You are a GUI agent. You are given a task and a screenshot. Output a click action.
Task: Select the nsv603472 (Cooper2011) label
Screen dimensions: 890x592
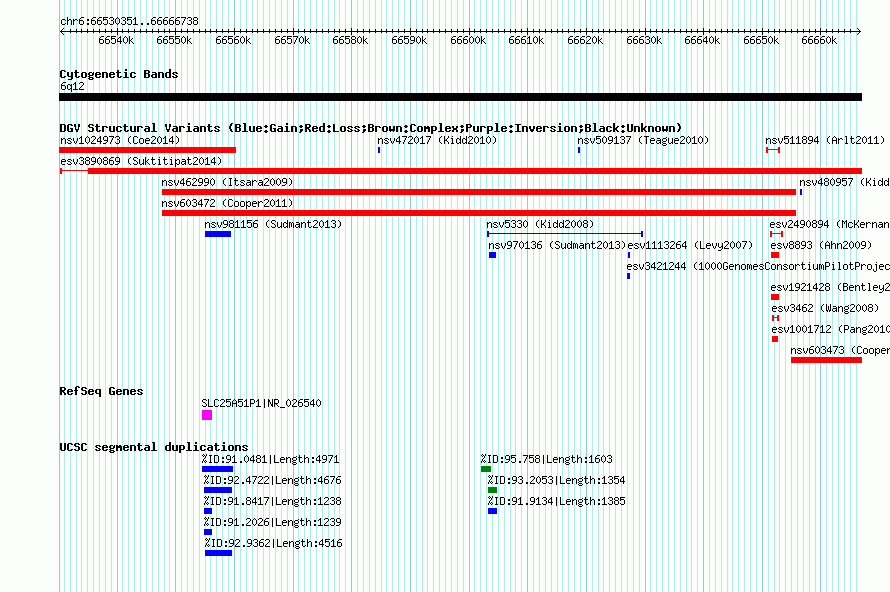pos(227,203)
